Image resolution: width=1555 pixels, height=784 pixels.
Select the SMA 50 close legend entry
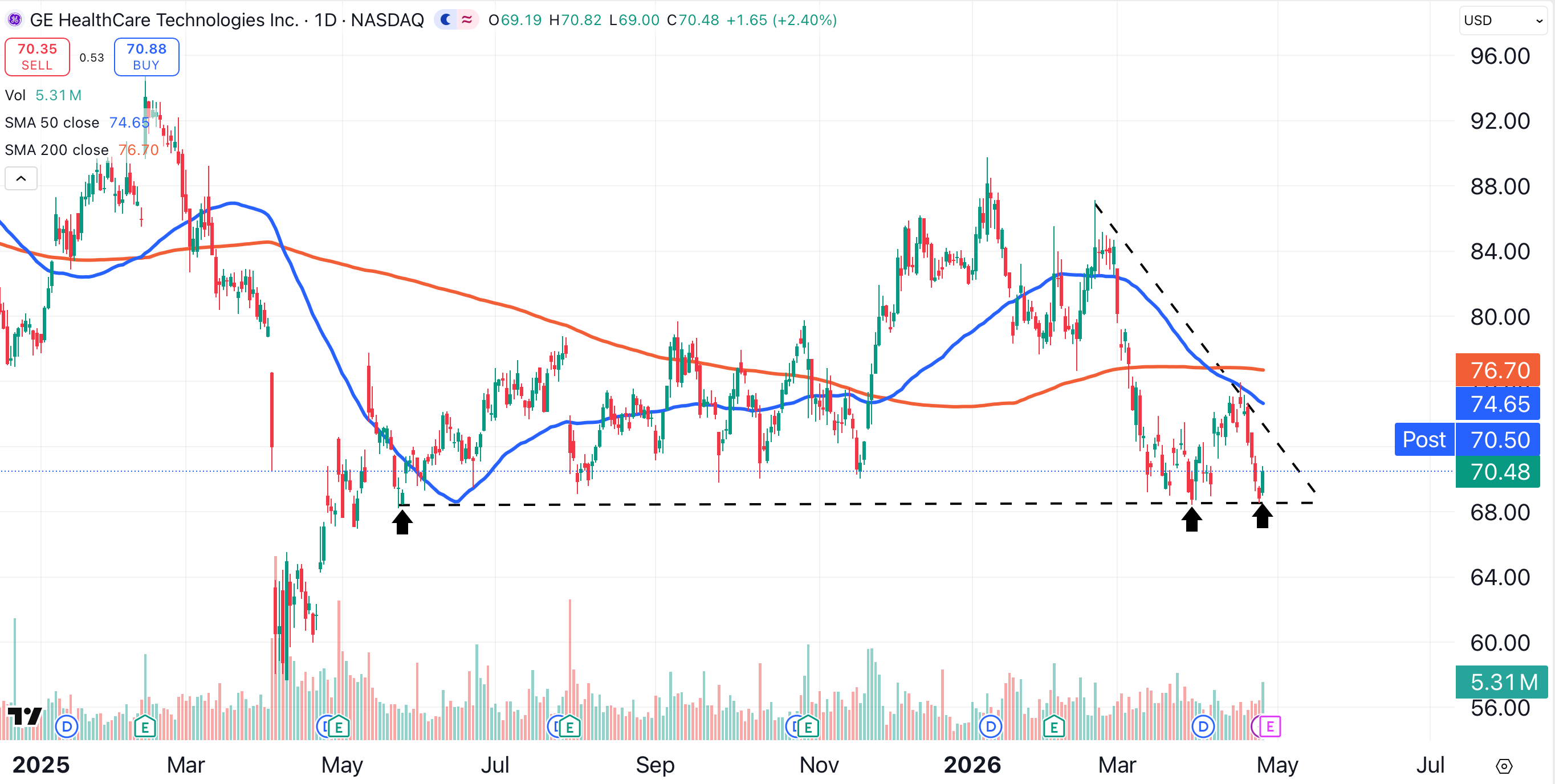(x=52, y=122)
